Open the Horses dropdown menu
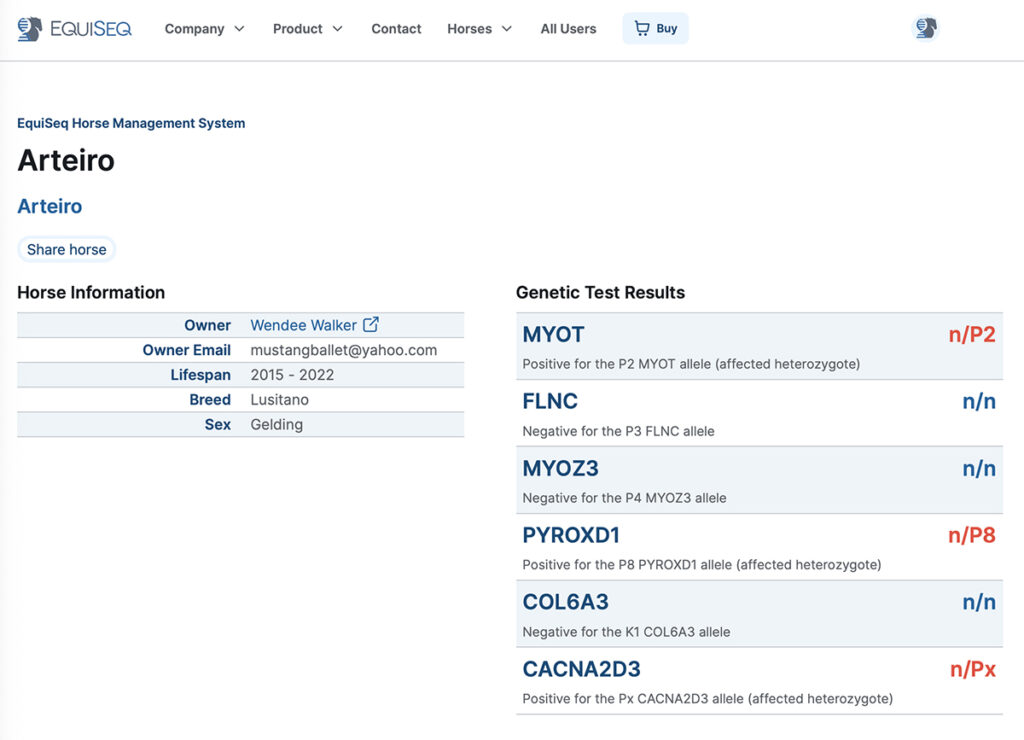The image size is (1024, 740). [479, 29]
